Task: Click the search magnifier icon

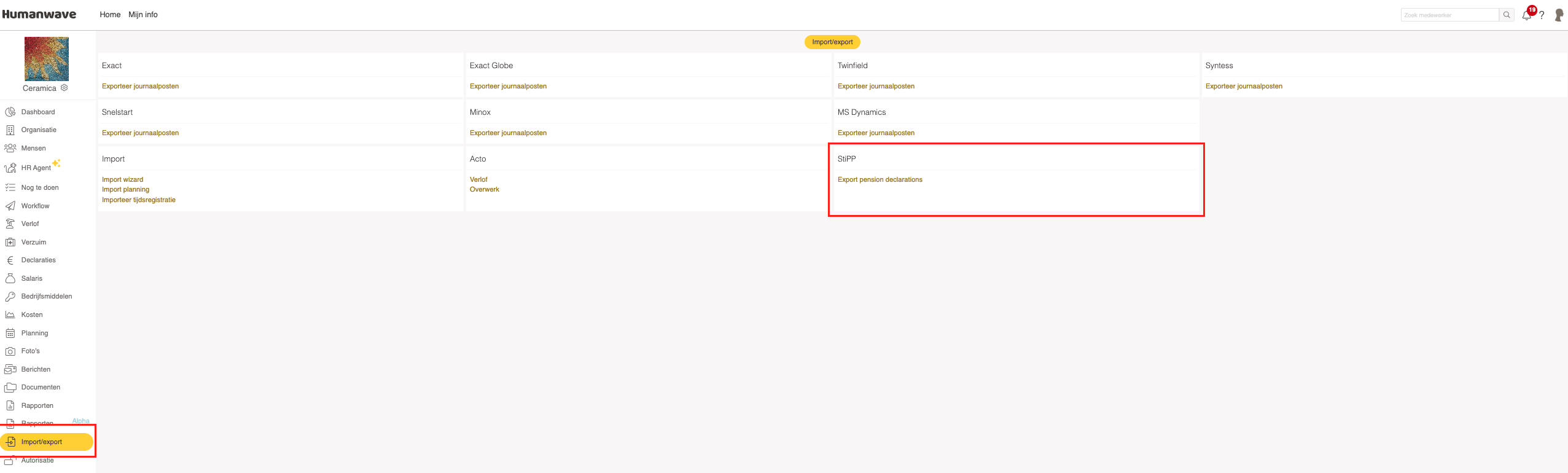Action: coord(1507,15)
